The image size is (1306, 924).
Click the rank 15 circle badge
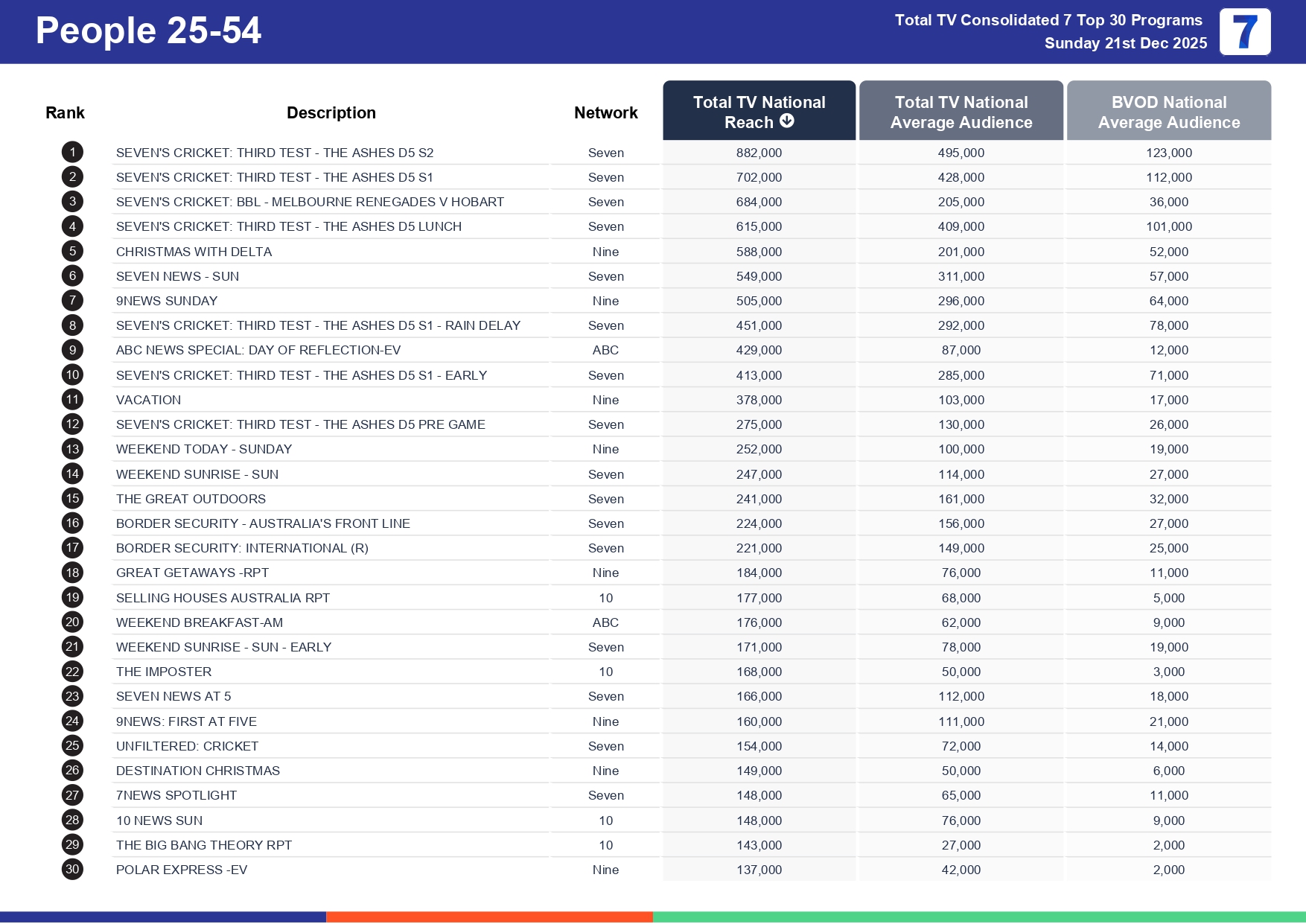[71, 498]
